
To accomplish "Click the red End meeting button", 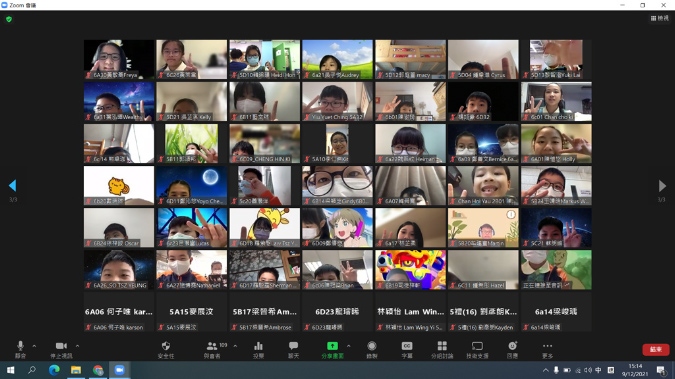I will (656, 349).
